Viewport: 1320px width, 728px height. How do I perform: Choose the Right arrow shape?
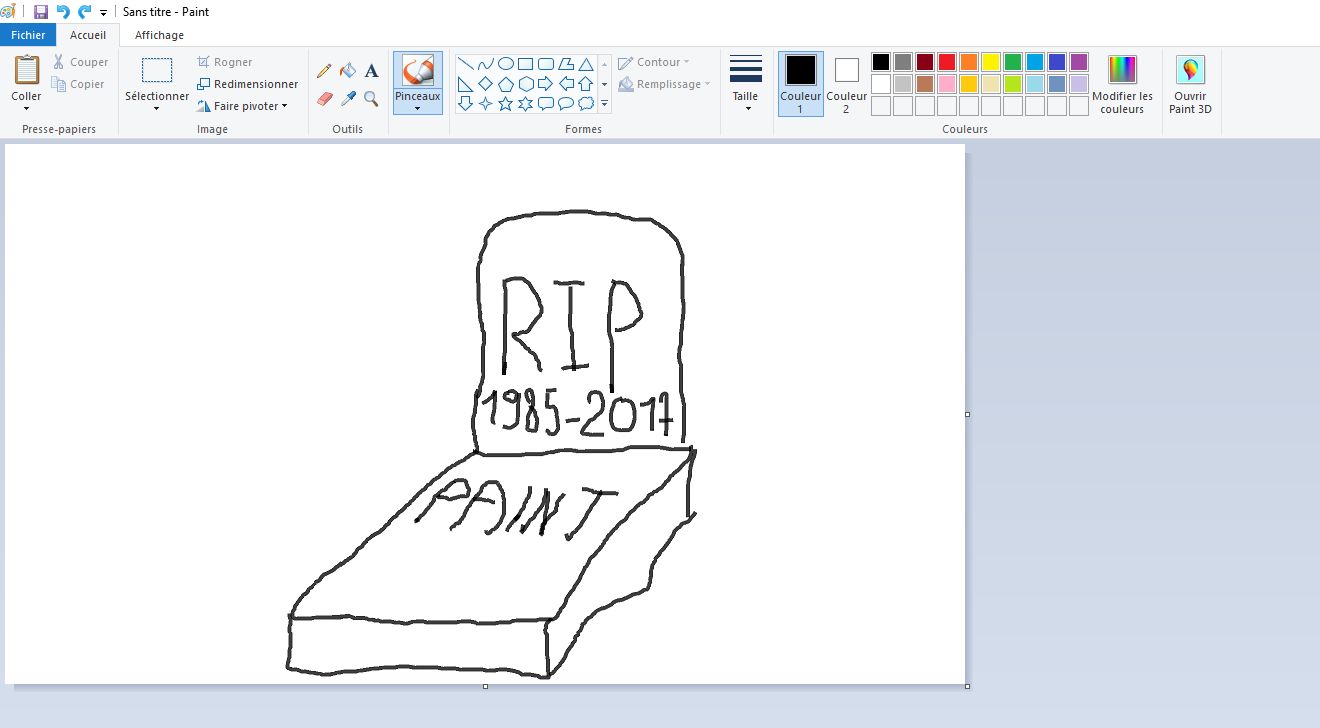[x=546, y=84]
